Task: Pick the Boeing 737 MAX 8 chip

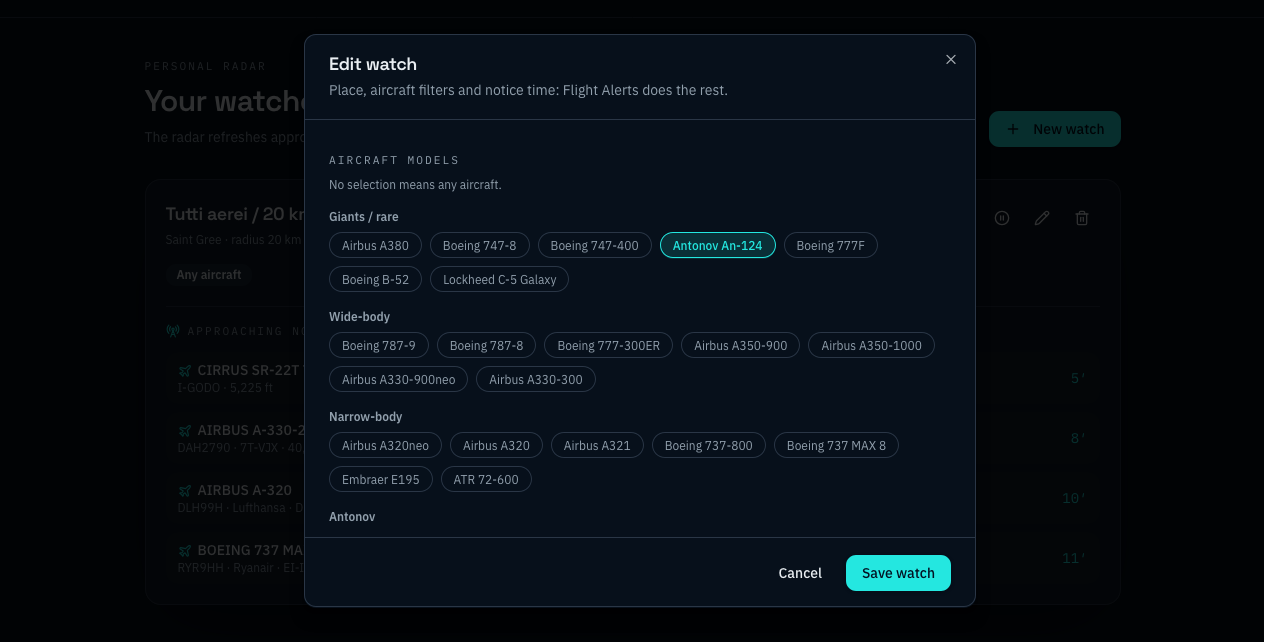Action: pos(836,445)
